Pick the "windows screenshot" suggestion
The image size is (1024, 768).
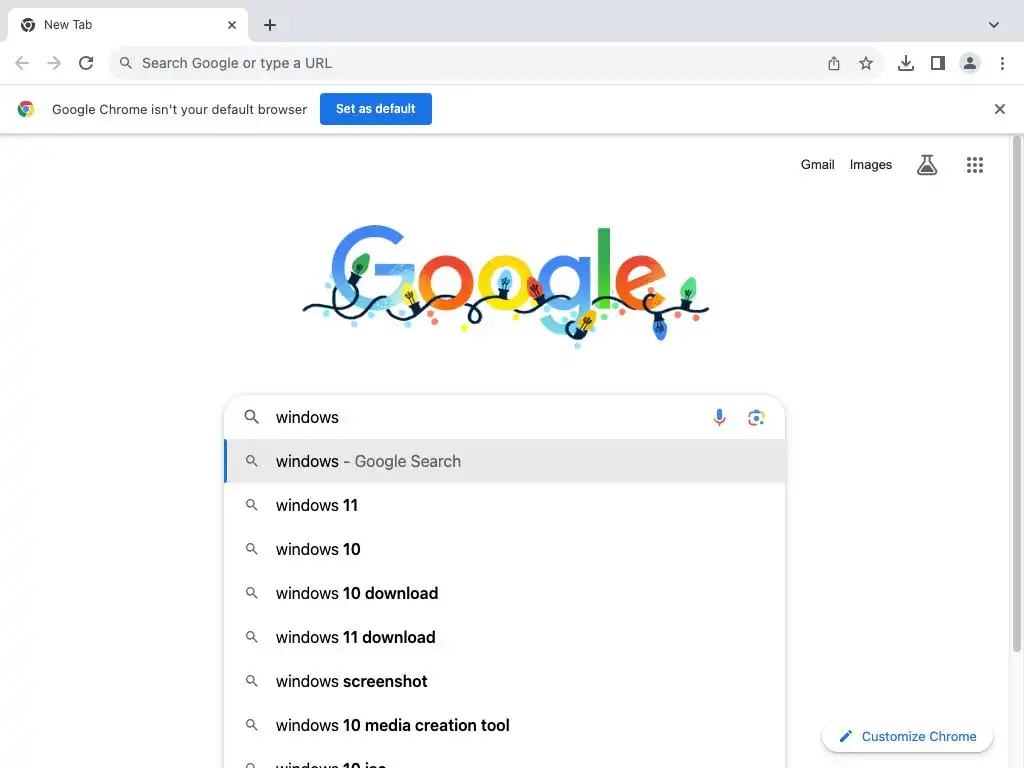click(x=352, y=681)
